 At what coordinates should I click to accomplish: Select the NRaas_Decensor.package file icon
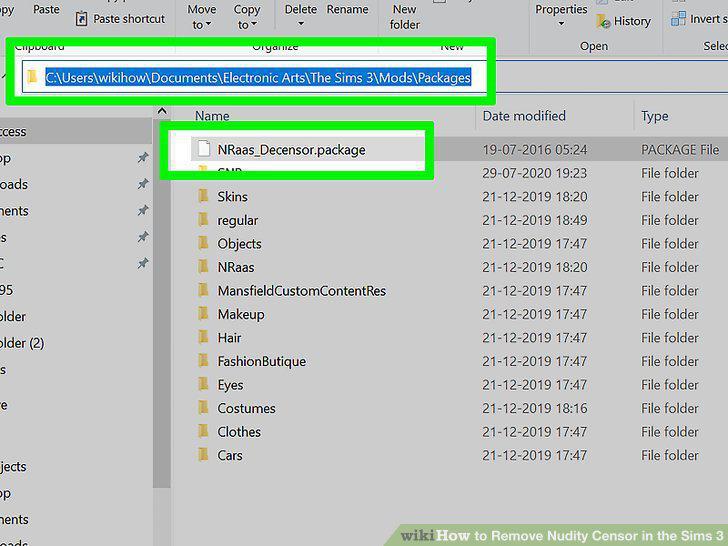coord(203,149)
